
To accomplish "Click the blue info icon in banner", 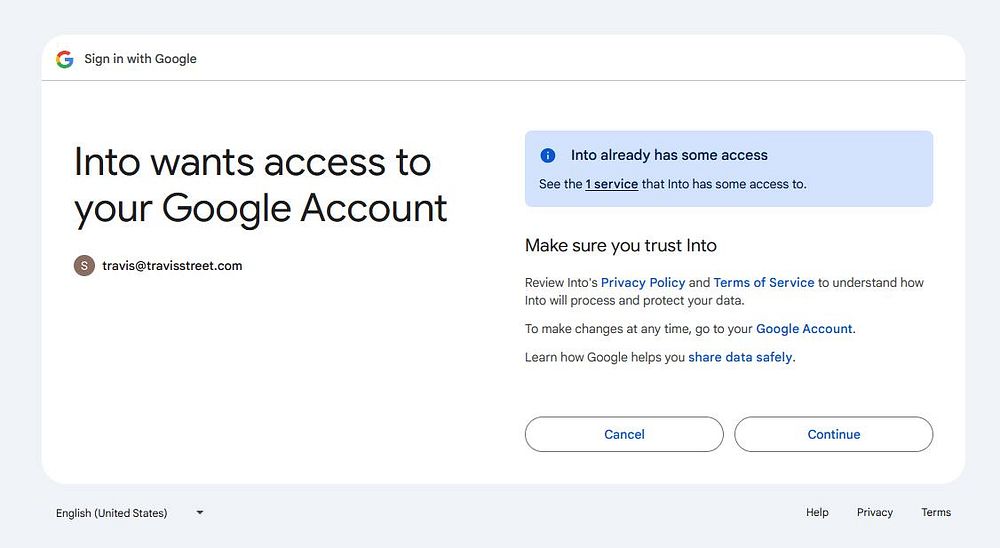I will (547, 155).
